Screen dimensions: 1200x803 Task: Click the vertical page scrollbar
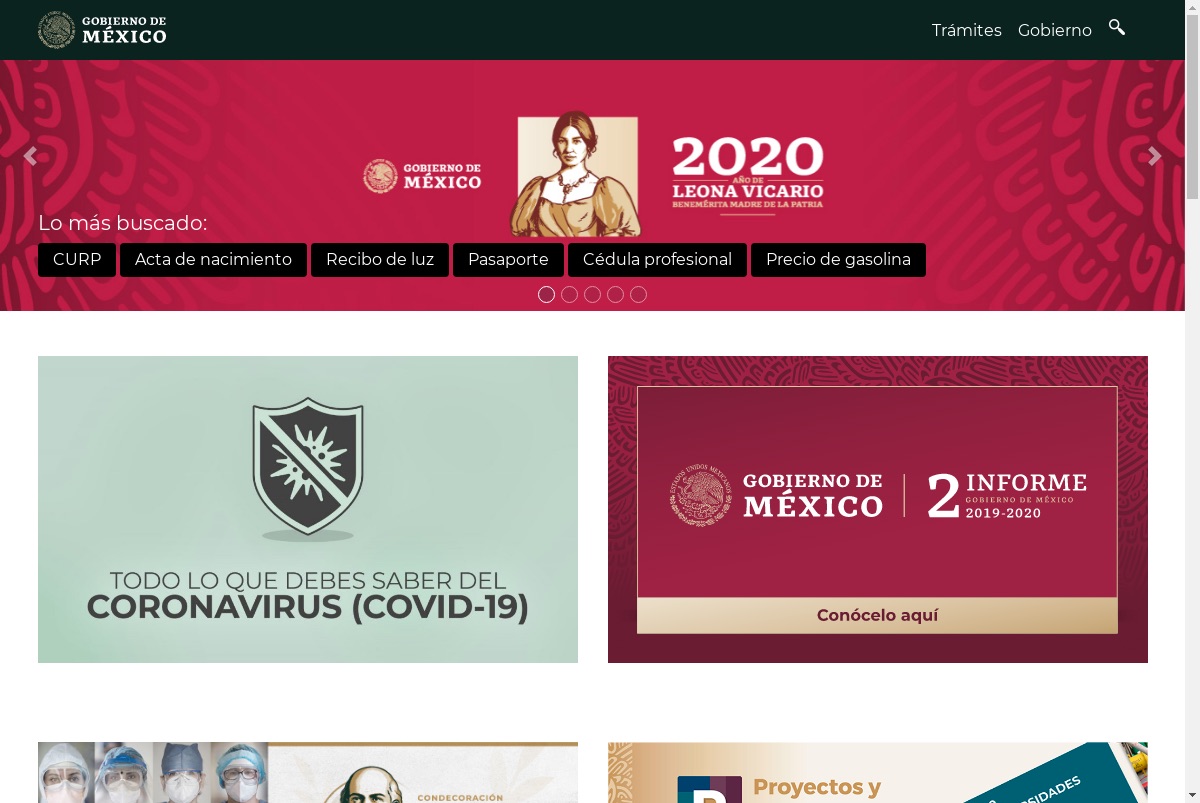coord(1192,401)
